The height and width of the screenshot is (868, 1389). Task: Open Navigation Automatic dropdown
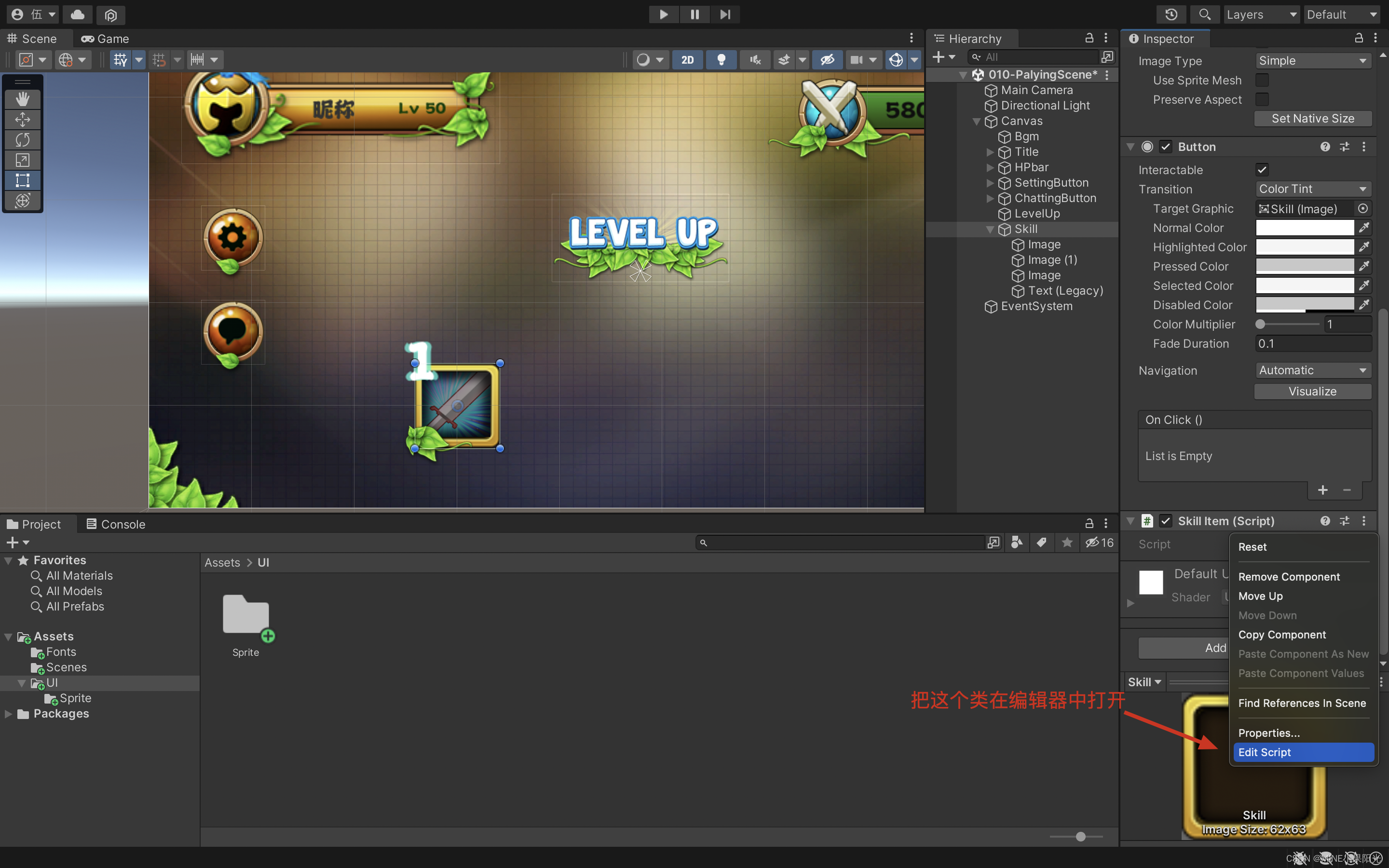tap(1313, 370)
